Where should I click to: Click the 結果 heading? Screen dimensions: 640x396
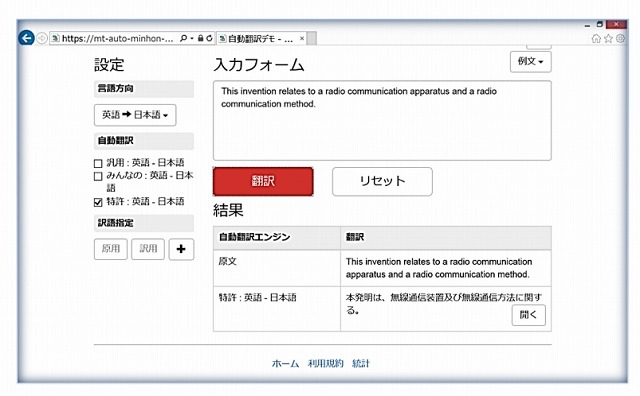coord(228,211)
